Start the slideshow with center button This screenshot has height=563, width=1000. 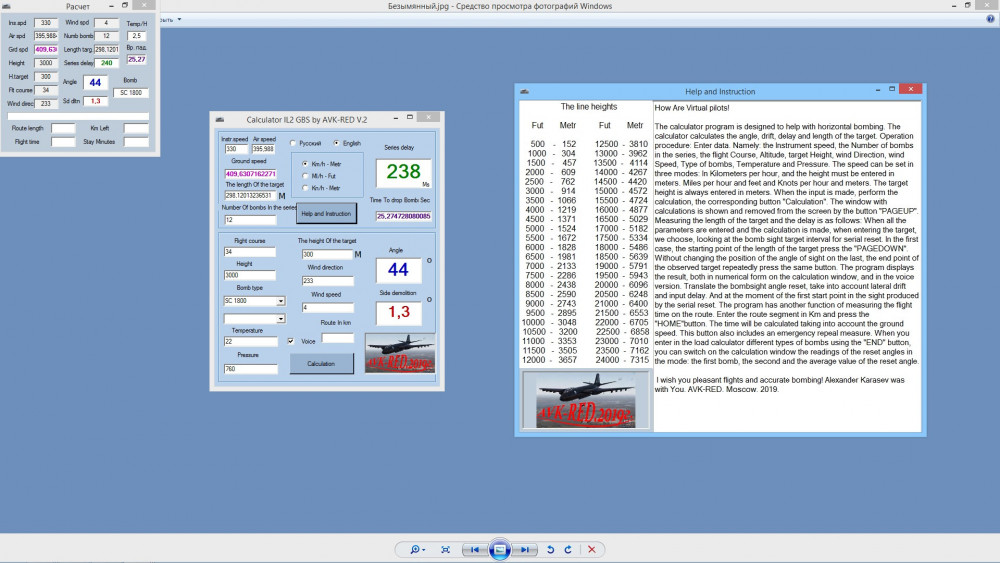[501, 549]
